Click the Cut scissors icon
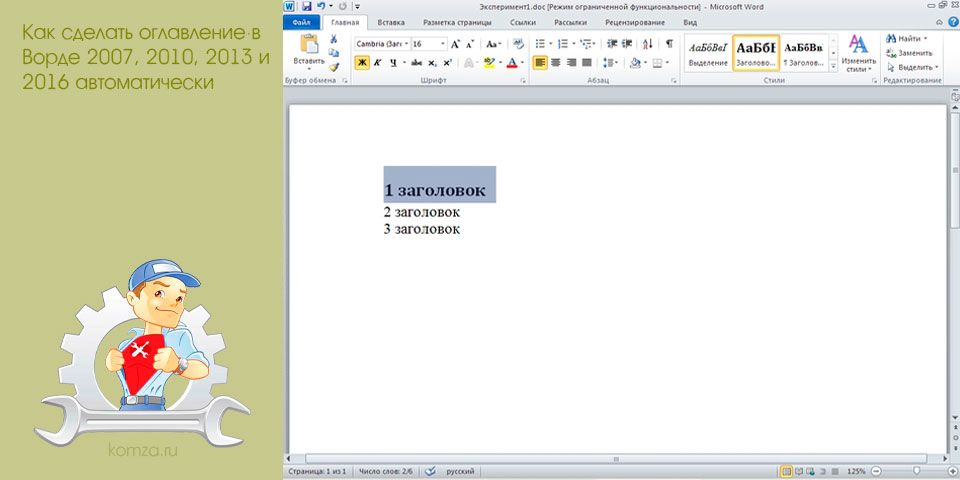Image resolution: width=960 pixels, height=480 pixels. pyautogui.click(x=334, y=39)
